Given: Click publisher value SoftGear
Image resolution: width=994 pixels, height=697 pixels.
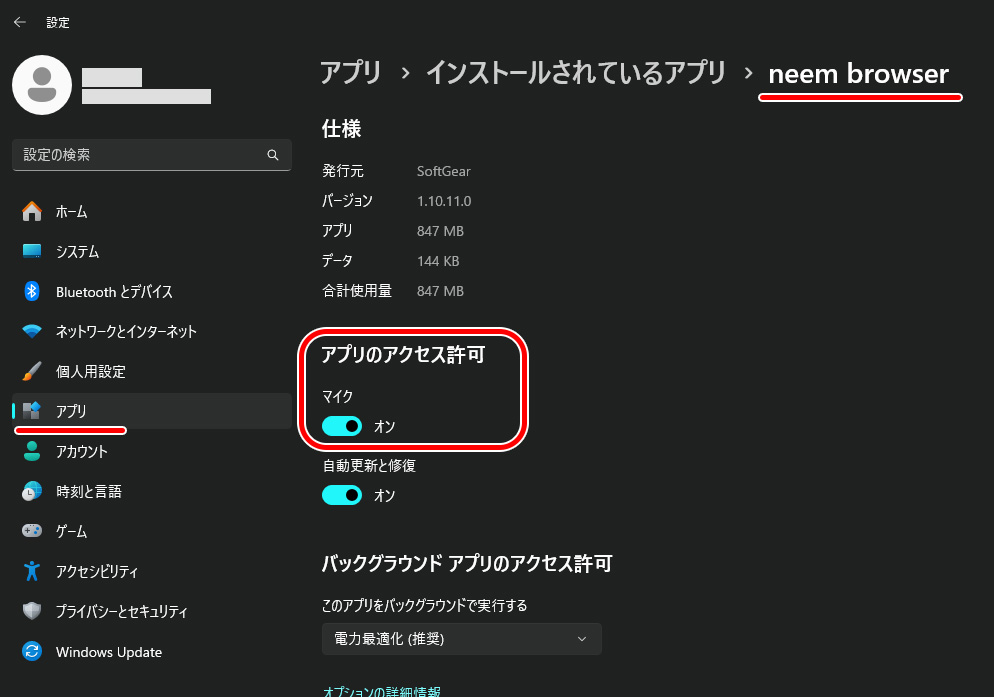Looking at the screenshot, I should click(x=444, y=171).
